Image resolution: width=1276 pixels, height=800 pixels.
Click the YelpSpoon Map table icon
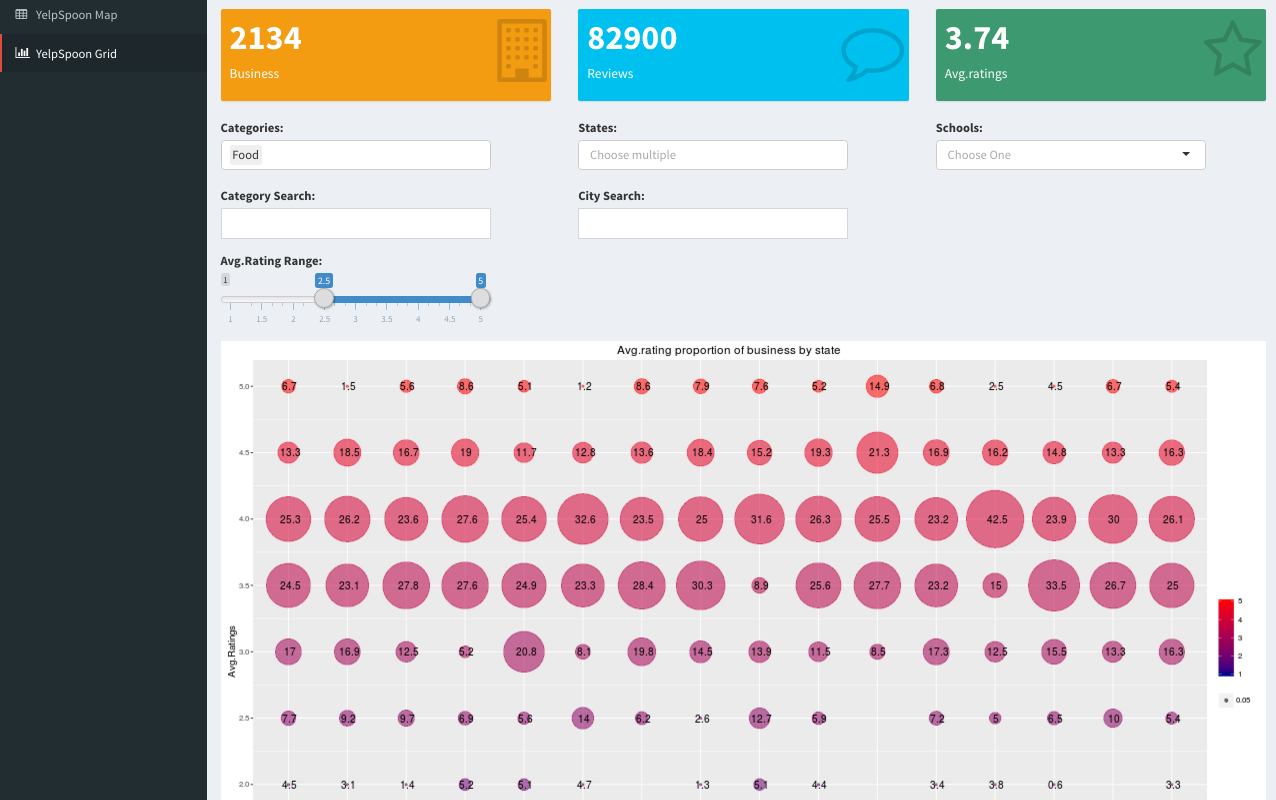[x=21, y=15]
